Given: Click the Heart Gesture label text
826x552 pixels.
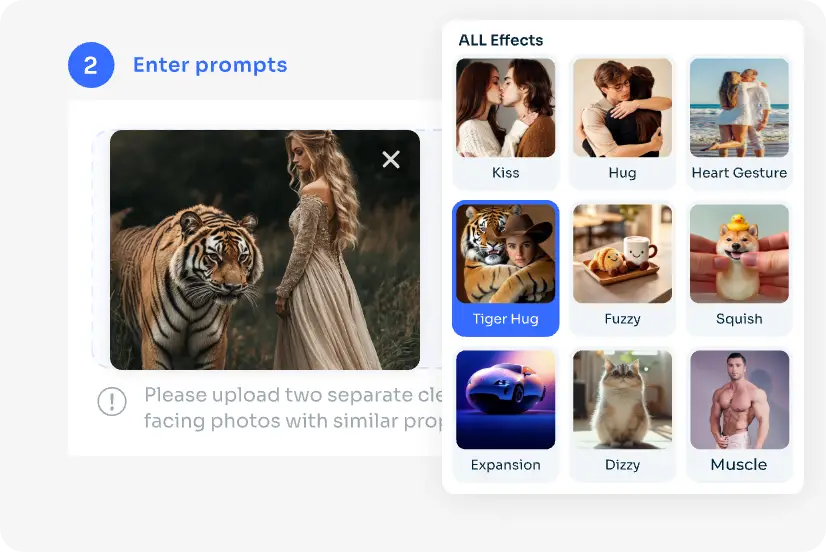Looking at the screenshot, I should [x=739, y=173].
